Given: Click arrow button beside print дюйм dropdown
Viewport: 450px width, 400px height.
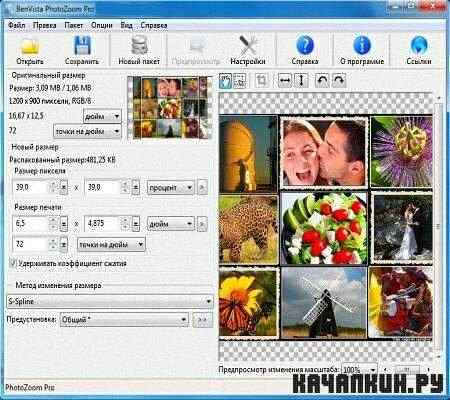Looking at the screenshot, I should point(202,224).
